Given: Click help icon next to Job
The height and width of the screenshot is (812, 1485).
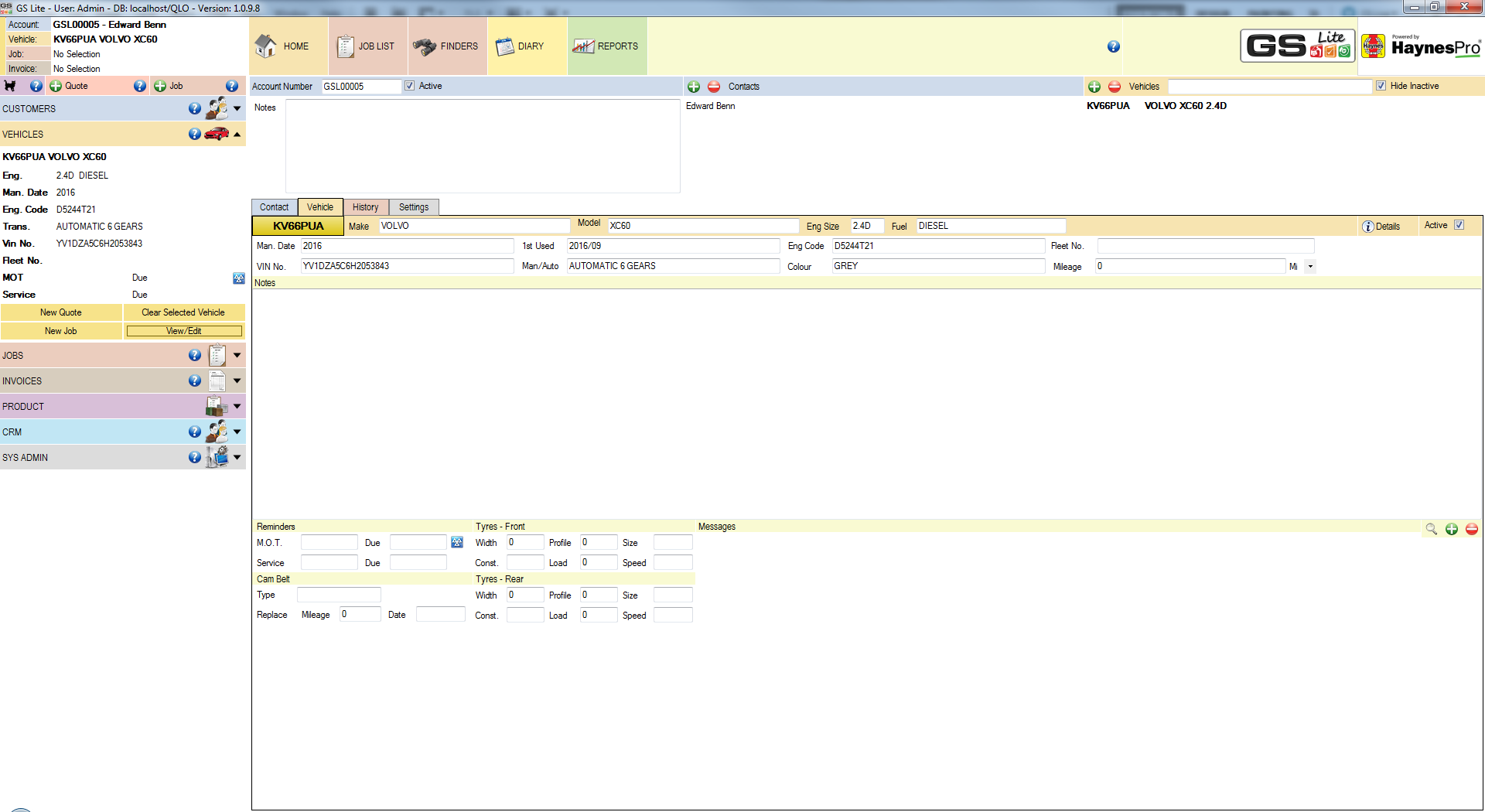Looking at the screenshot, I should [232, 86].
